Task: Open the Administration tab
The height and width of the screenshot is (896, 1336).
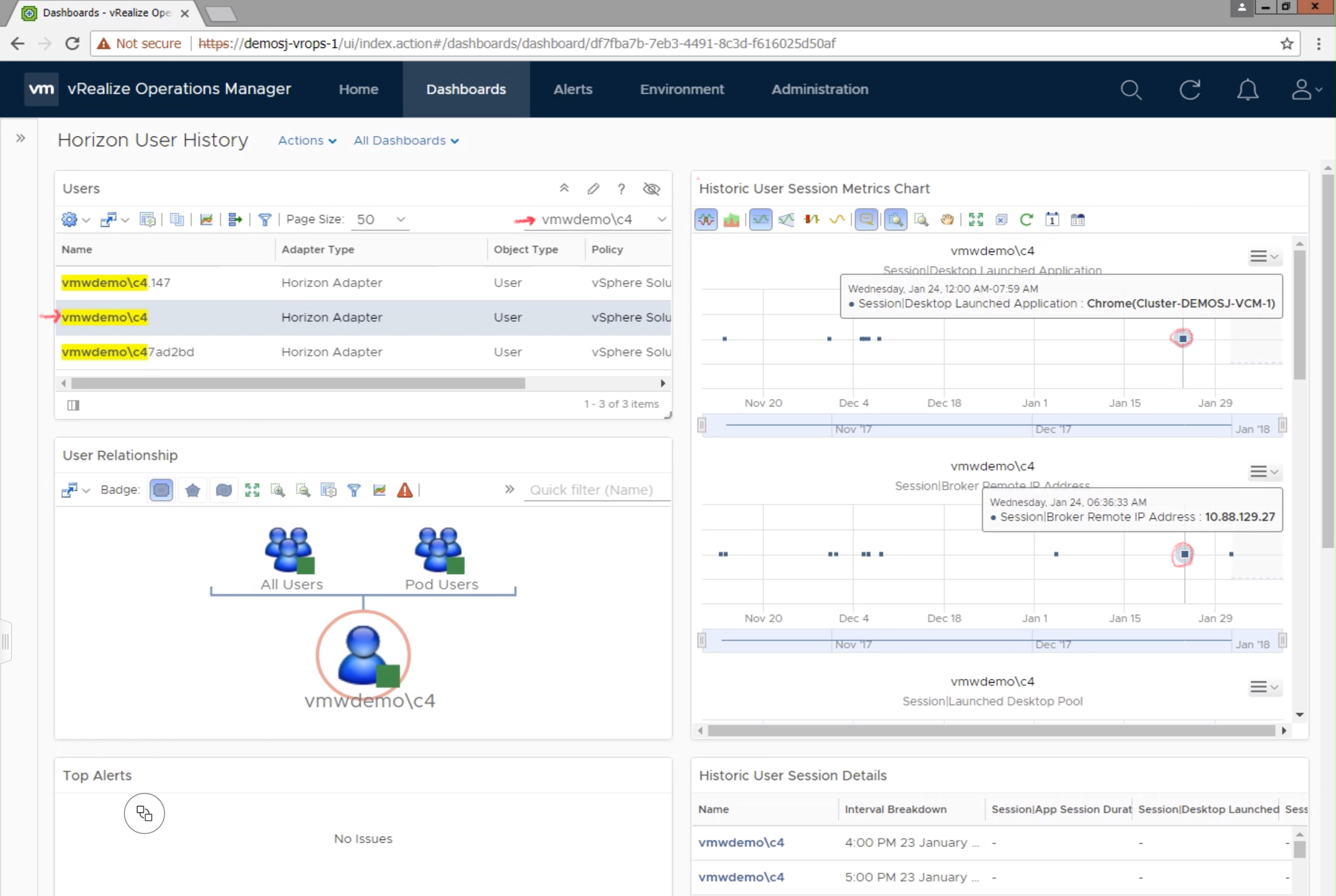Action: click(x=820, y=90)
